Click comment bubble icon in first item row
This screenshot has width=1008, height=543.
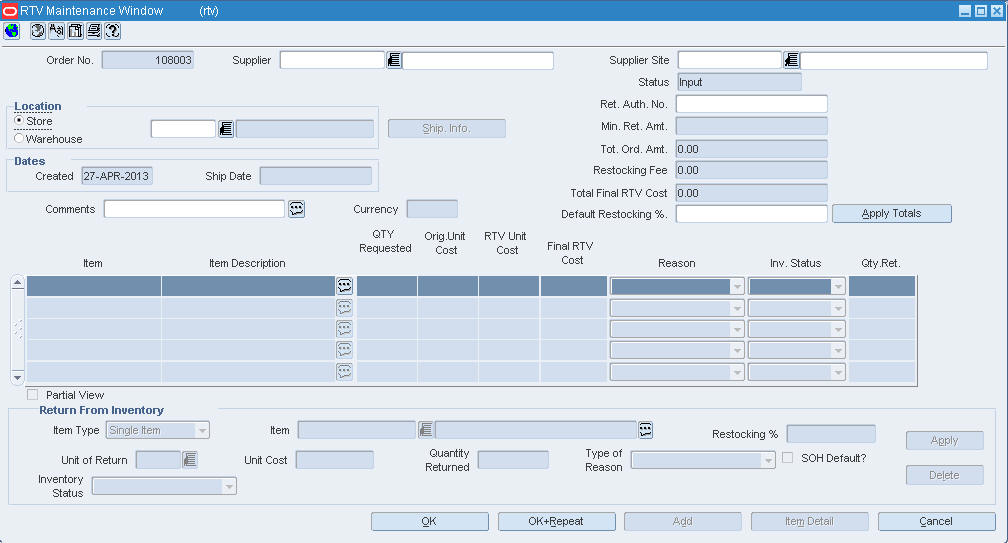pos(345,286)
